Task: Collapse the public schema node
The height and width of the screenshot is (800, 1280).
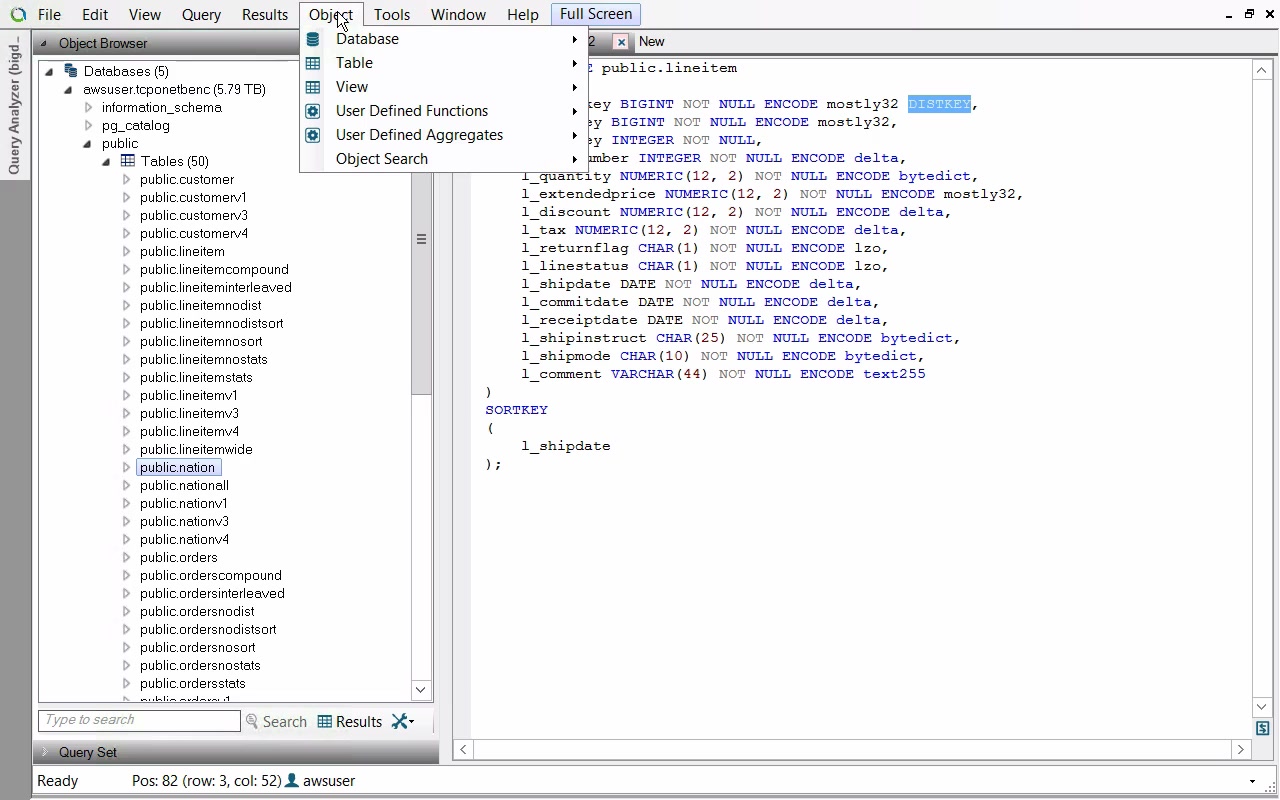Action: [x=88, y=144]
